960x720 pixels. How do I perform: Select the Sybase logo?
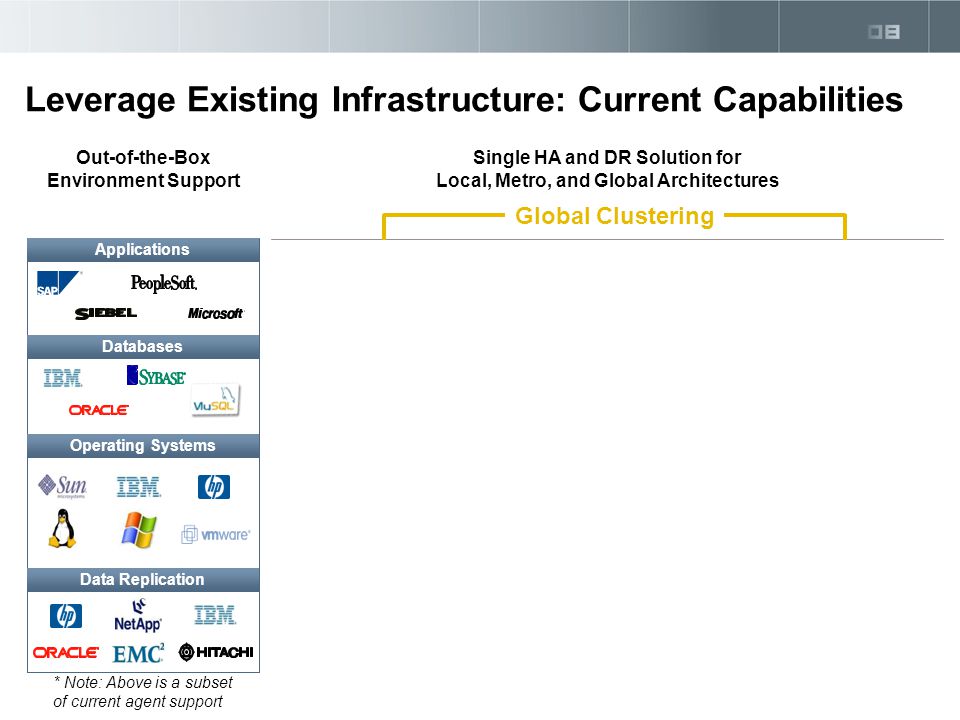[156, 375]
